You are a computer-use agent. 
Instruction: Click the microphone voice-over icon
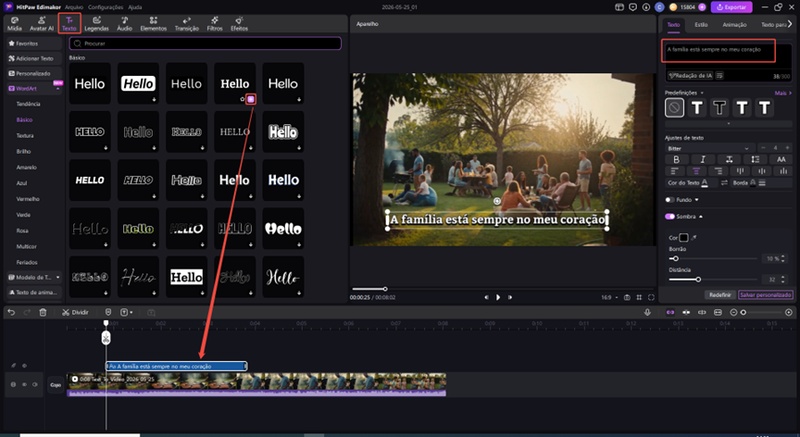coord(647,312)
